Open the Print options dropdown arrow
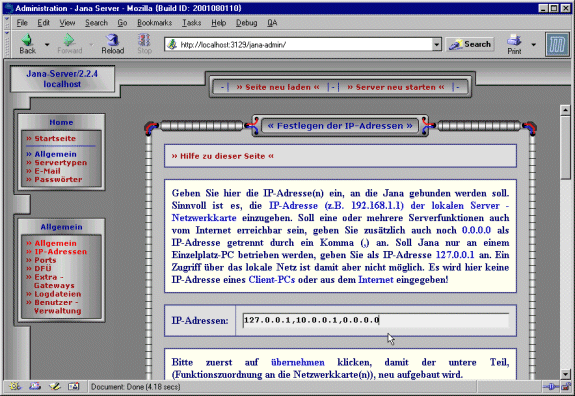 534,45
